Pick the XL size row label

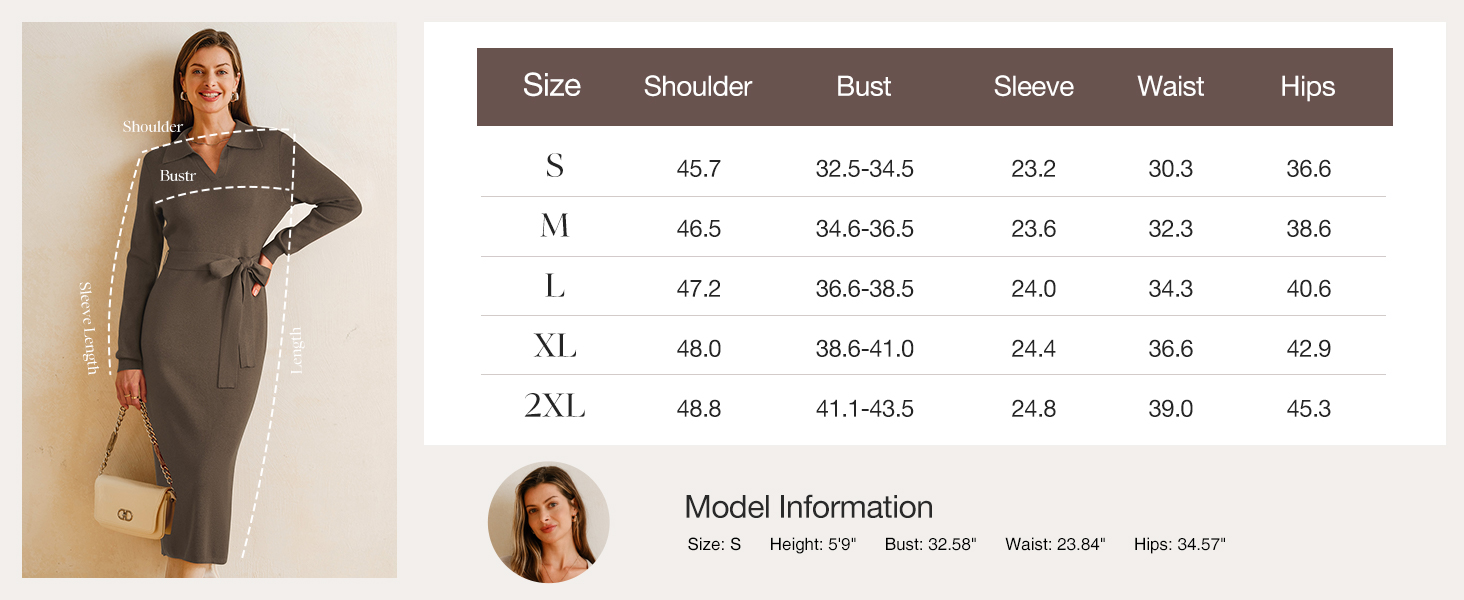pyautogui.click(x=554, y=347)
